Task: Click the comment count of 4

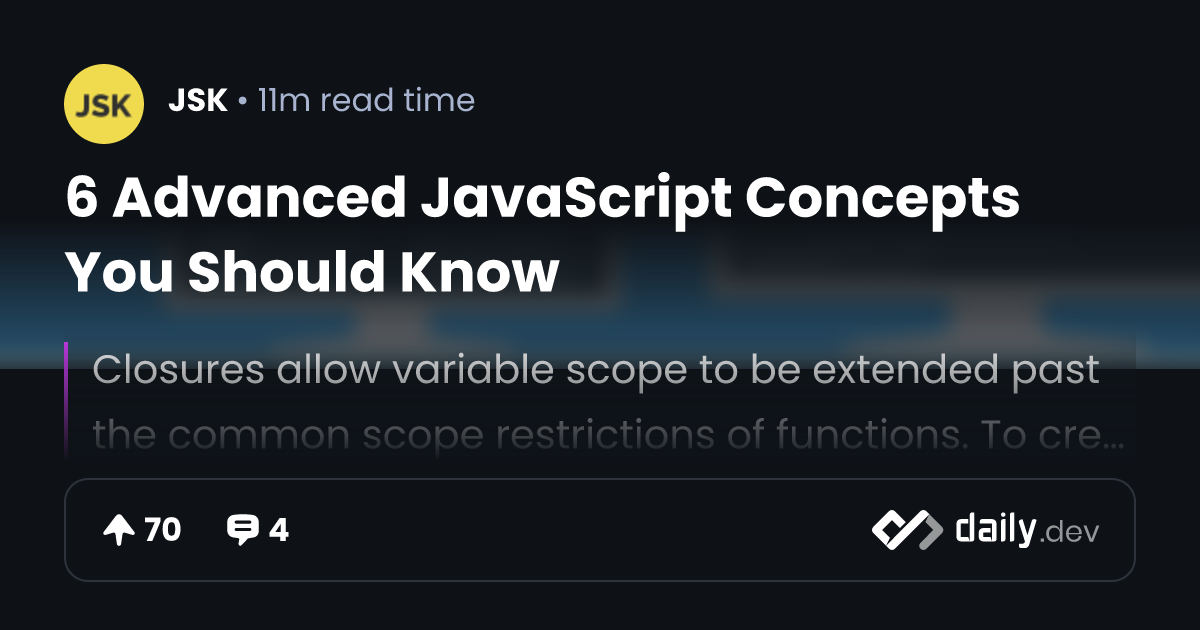Action: (x=279, y=530)
